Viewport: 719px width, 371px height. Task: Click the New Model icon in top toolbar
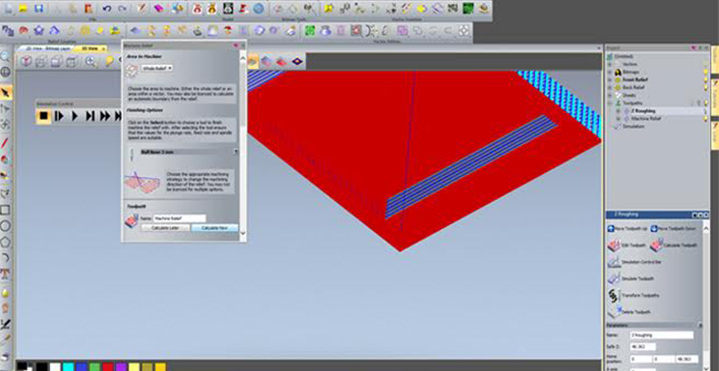click(x=9, y=9)
